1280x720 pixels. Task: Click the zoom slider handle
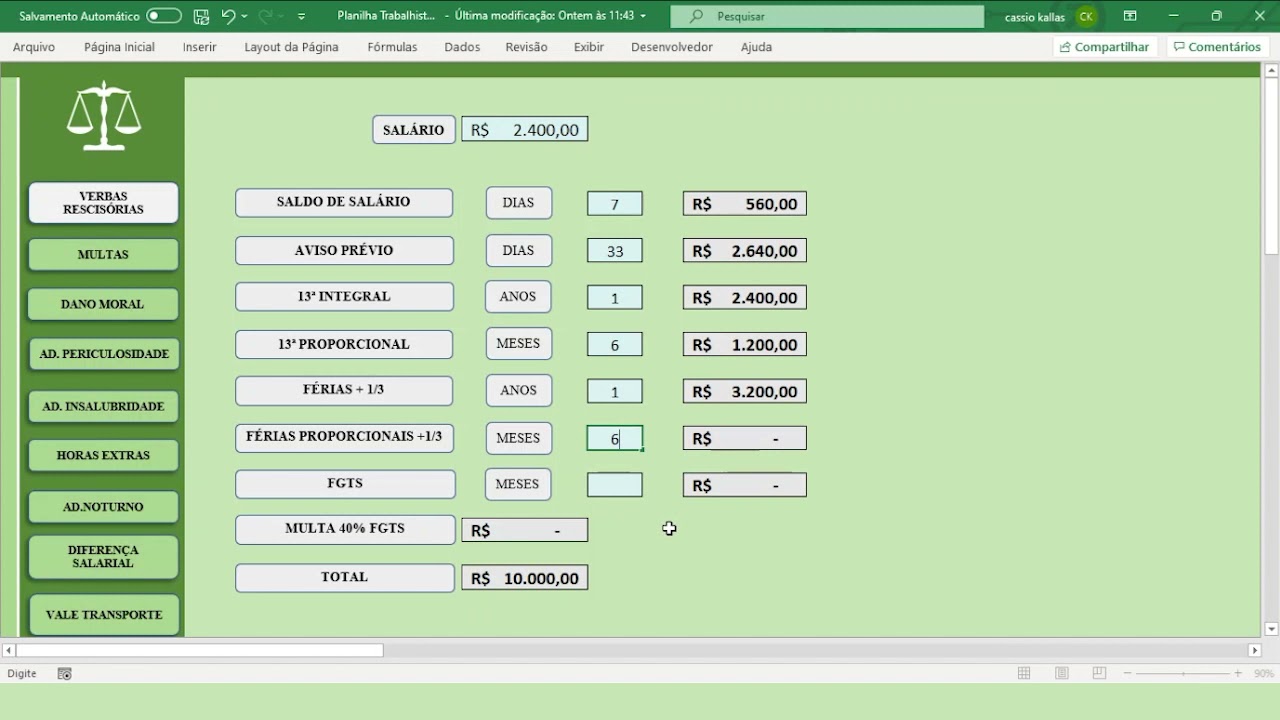click(x=1183, y=674)
